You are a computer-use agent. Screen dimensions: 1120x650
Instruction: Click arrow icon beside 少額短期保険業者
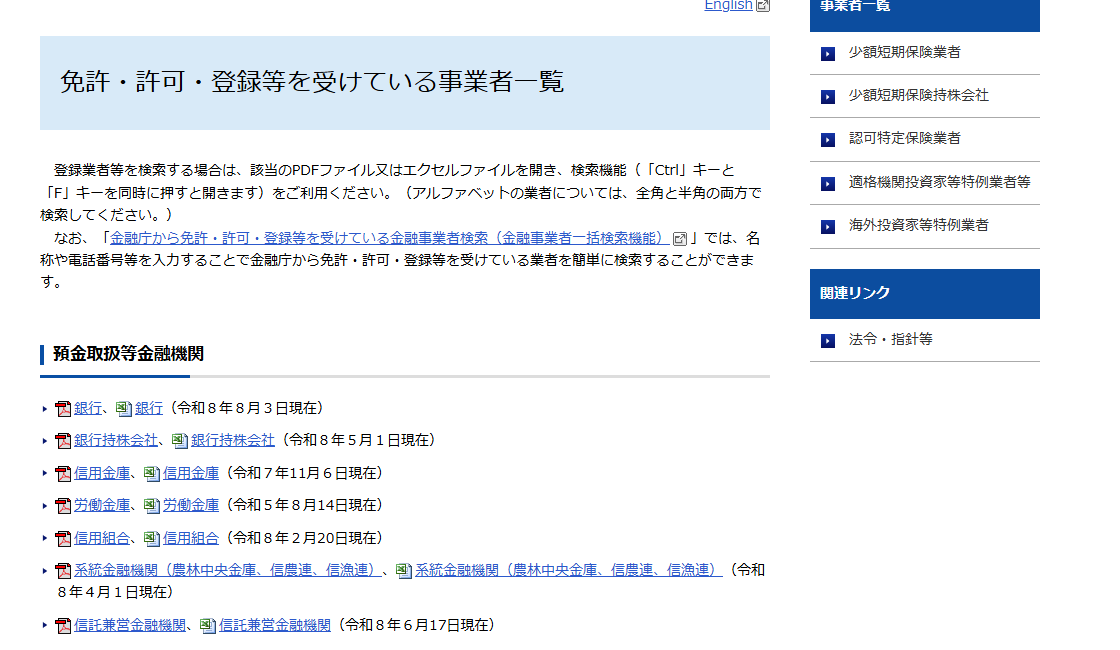pyautogui.click(x=828, y=54)
